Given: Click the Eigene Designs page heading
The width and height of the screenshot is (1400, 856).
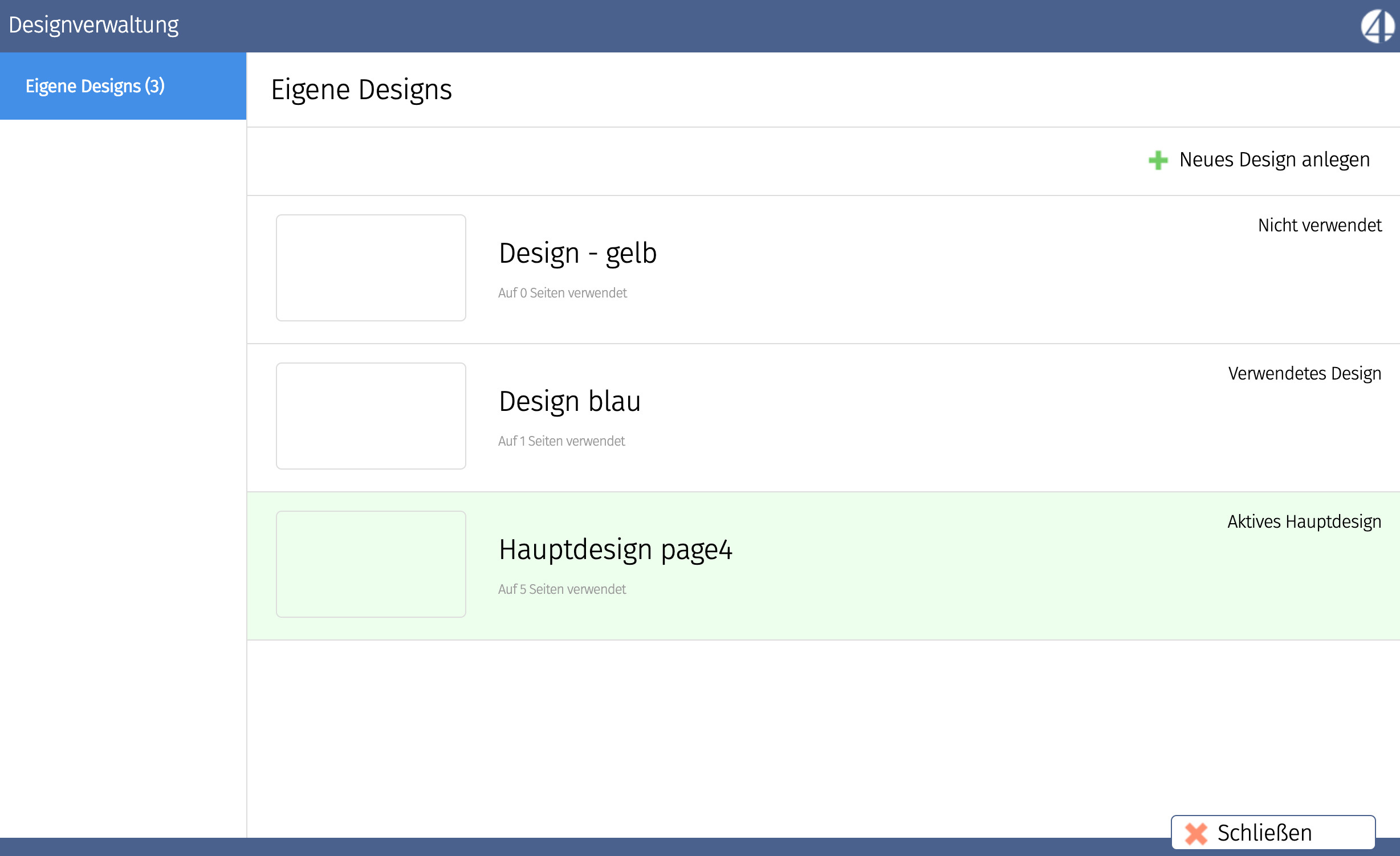Looking at the screenshot, I should point(361,90).
